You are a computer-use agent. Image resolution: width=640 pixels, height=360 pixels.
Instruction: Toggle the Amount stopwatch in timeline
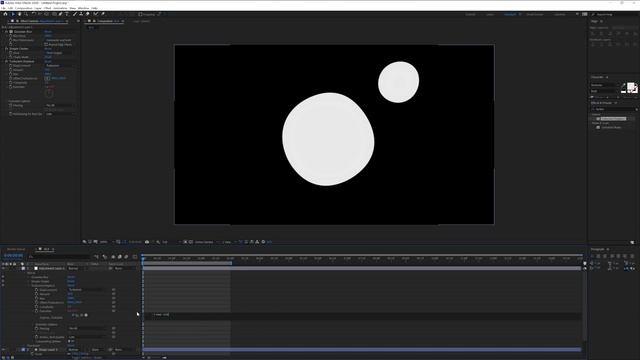pos(36,294)
